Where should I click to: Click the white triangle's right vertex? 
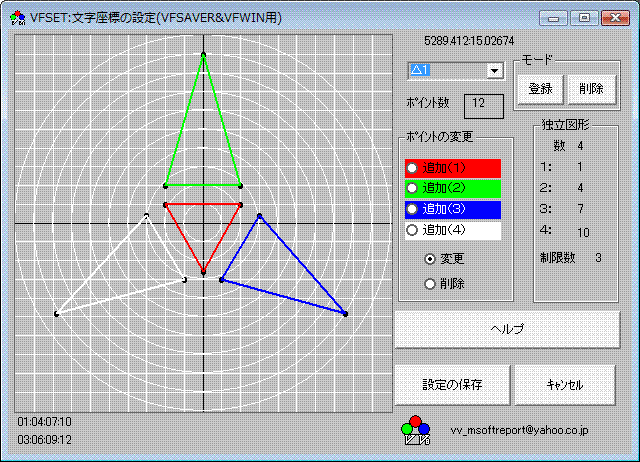(184, 280)
